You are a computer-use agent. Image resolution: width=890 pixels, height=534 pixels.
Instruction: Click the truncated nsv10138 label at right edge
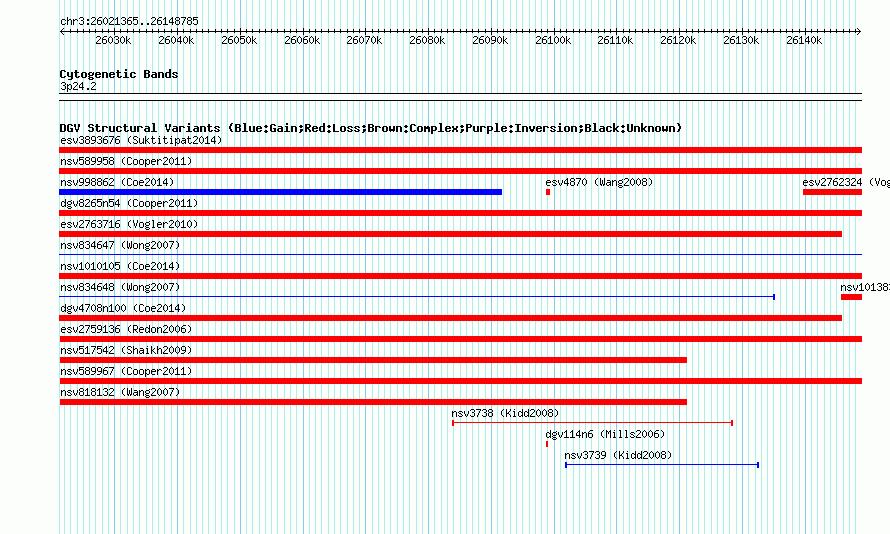point(865,287)
